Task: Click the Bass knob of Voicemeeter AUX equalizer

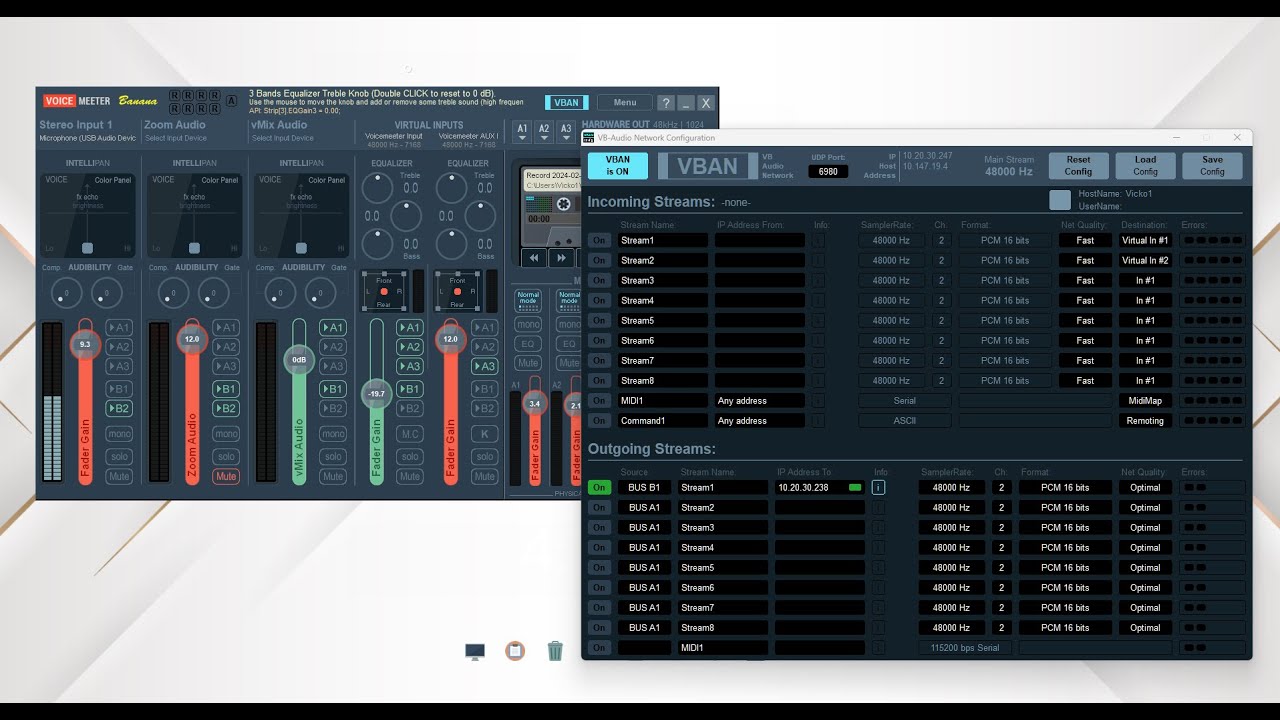Action: [x=451, y=244]
